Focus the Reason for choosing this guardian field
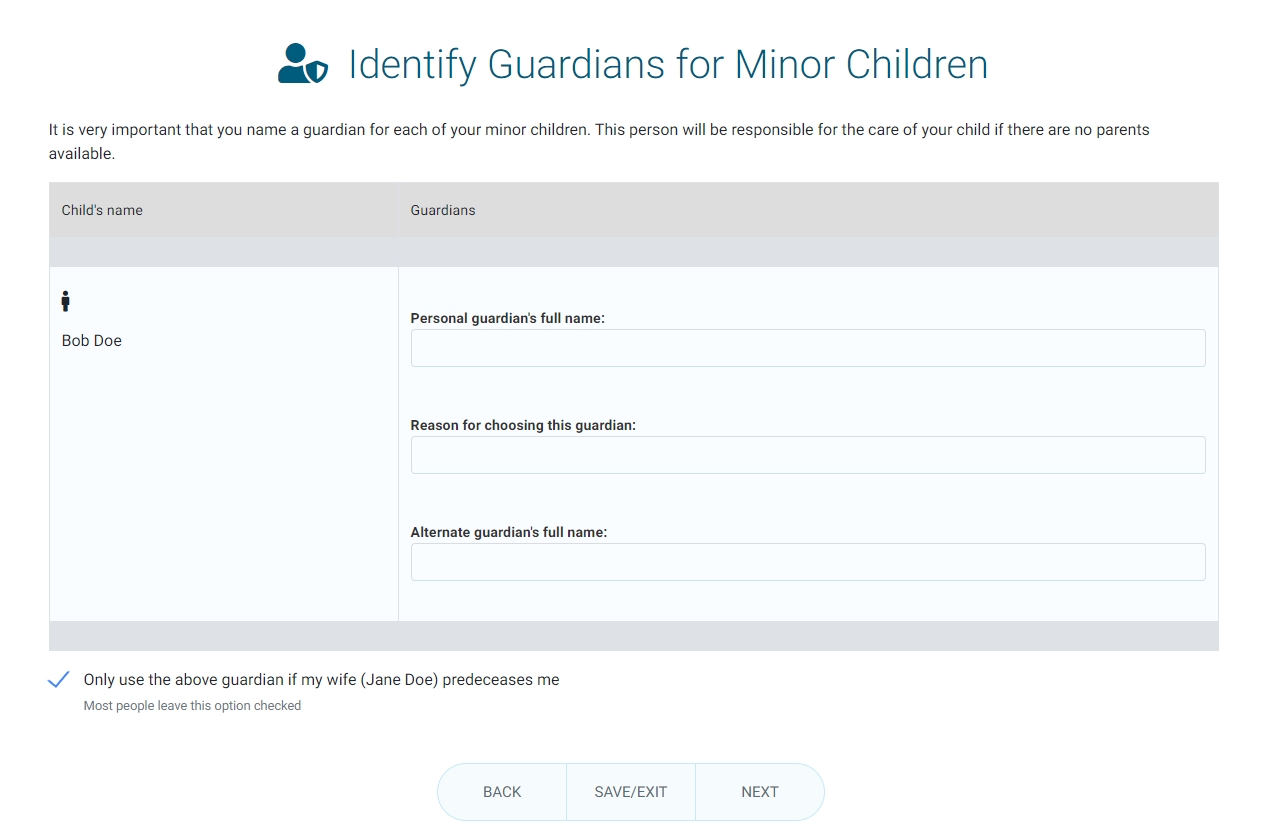Screen dimensions: 1268x838 (x=807, y=455)
